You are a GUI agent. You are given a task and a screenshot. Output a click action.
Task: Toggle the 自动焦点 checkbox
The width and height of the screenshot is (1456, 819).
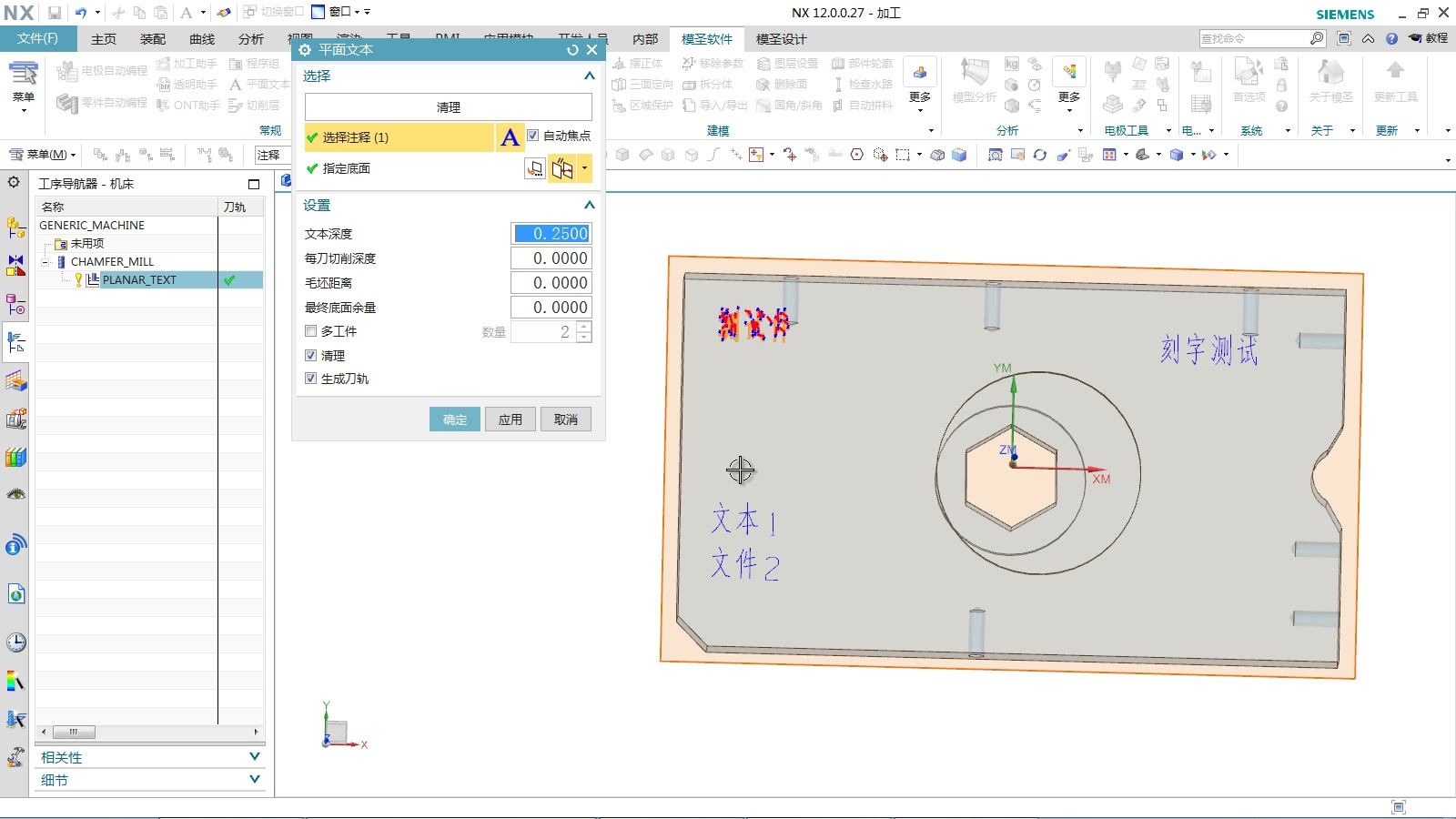point(533,136)
